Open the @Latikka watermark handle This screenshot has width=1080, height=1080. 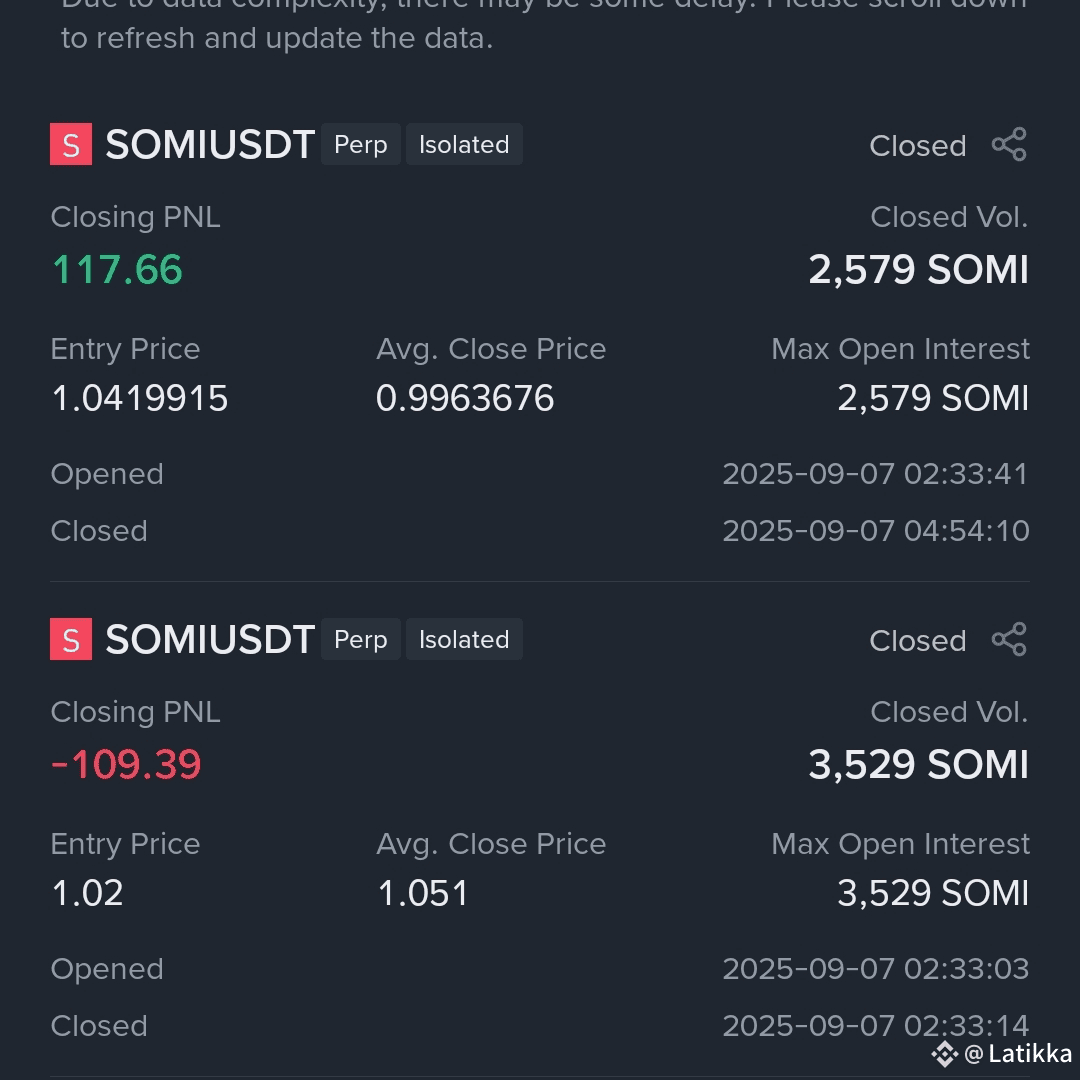pyautogui.click(x=1018, y=1054)
